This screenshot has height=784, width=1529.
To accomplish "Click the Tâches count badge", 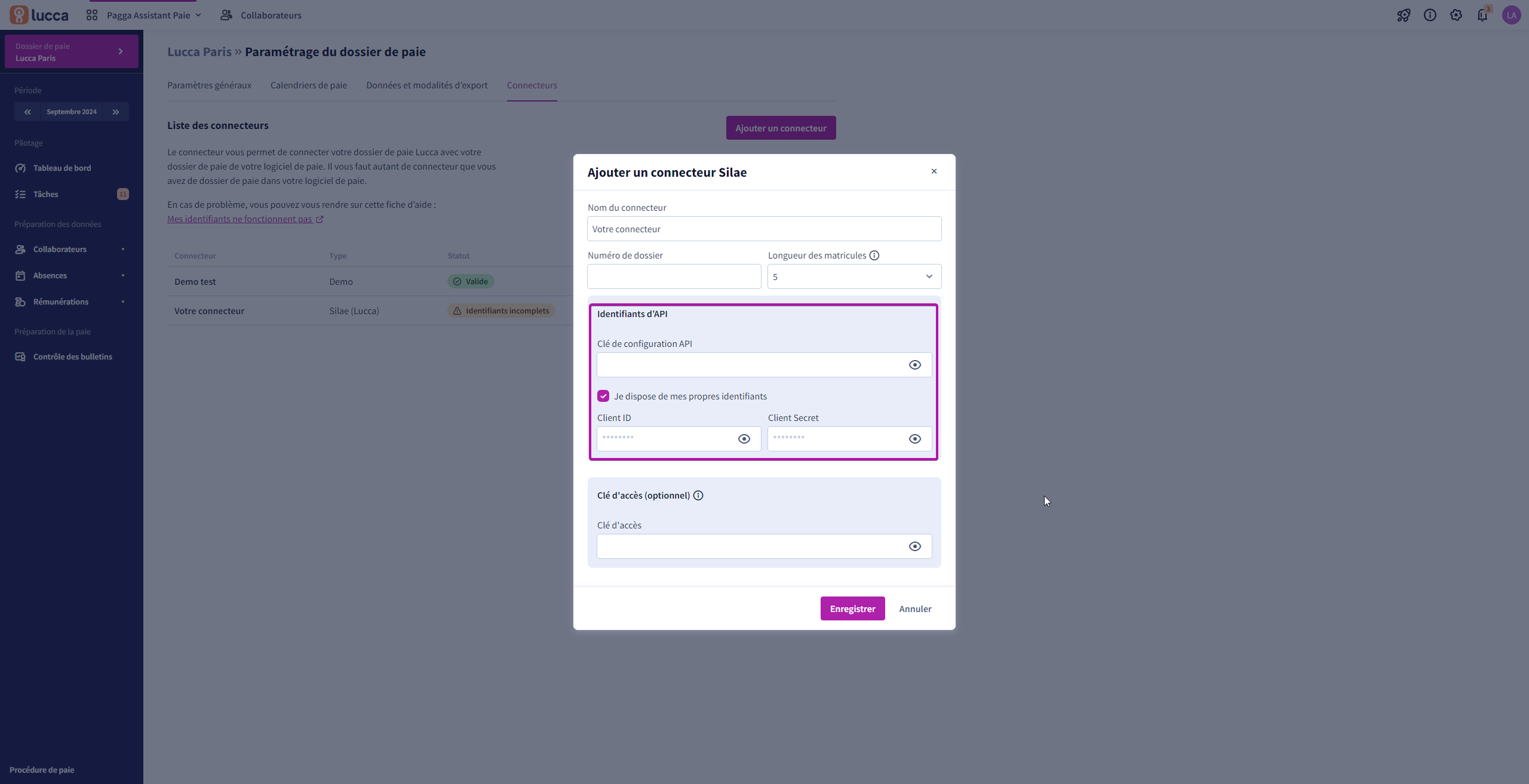I will pos(123,194).
